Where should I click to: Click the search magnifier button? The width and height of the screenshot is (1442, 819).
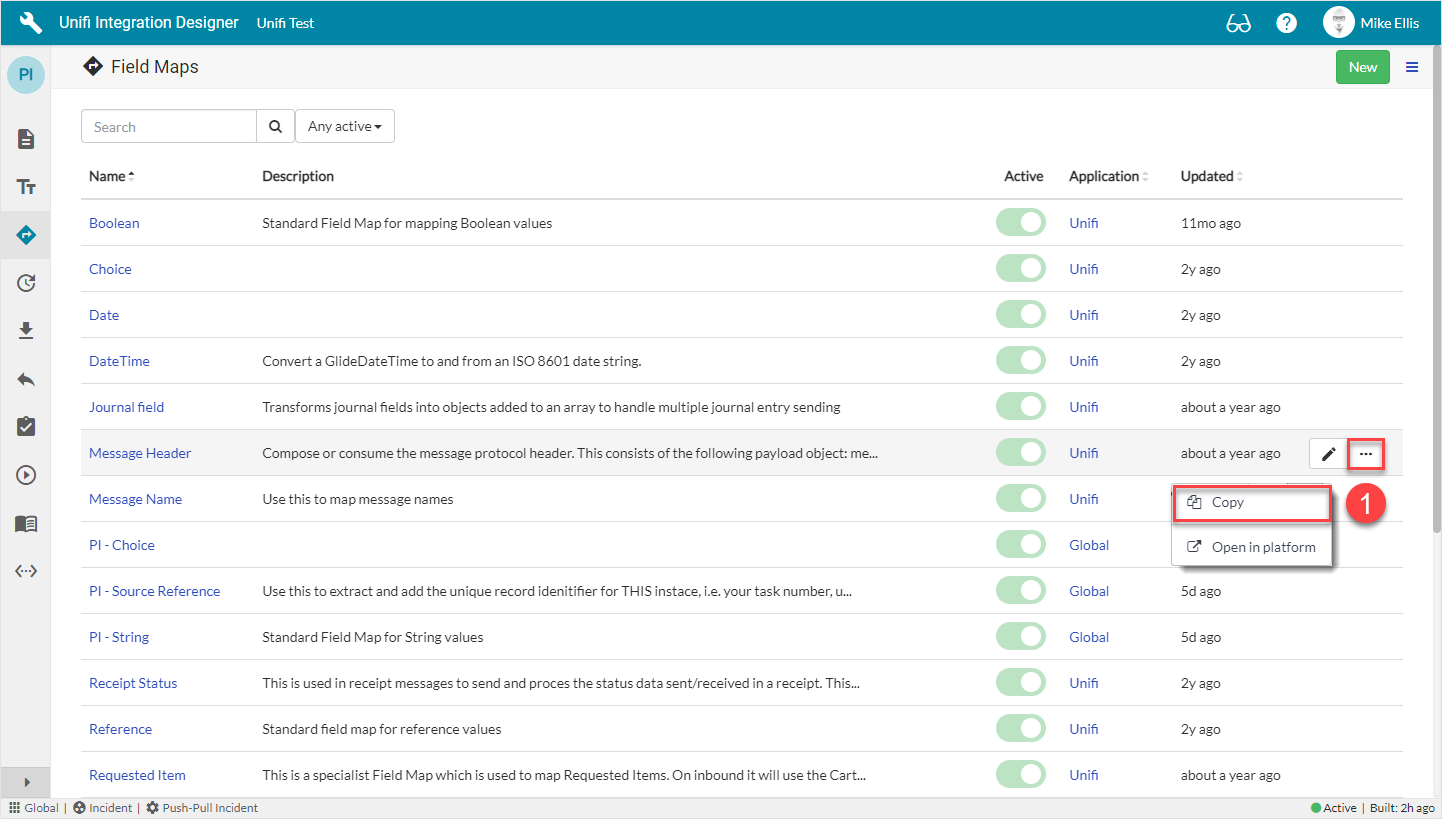[275, 127]
